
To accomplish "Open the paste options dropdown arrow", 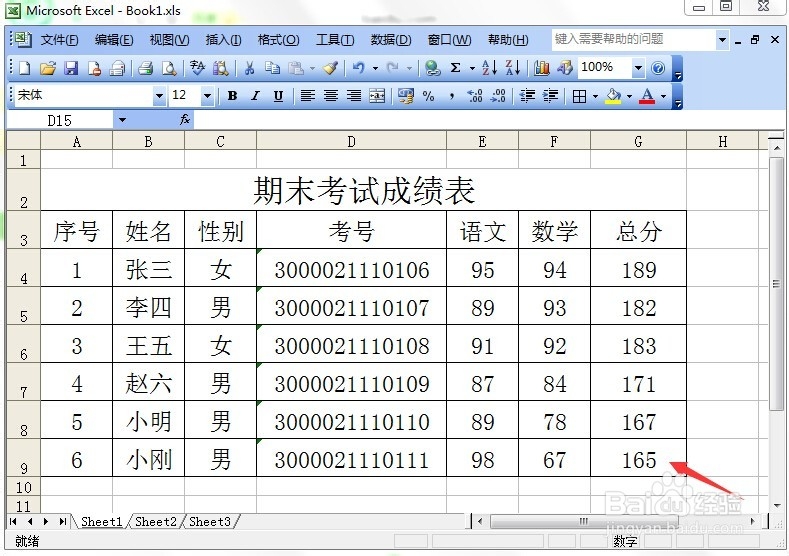I will [x=312, y=68].
